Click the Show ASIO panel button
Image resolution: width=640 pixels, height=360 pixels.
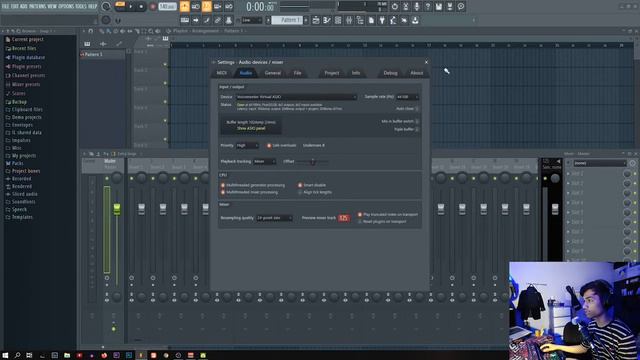251,128
